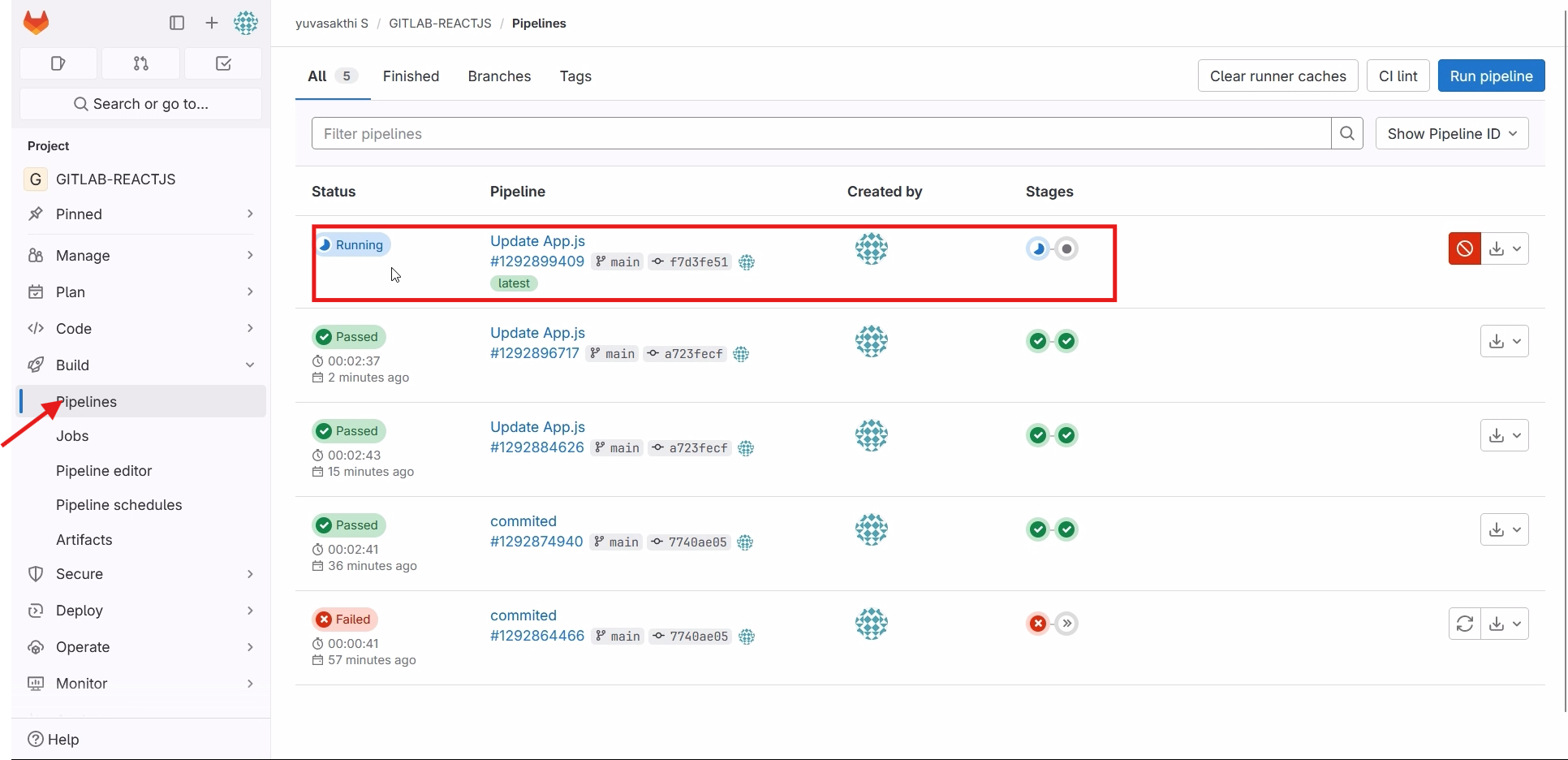Click yuvasakthi S in the breadcrumb
This screenshot has width=1568, height=760.
click(x=332, y=23)
